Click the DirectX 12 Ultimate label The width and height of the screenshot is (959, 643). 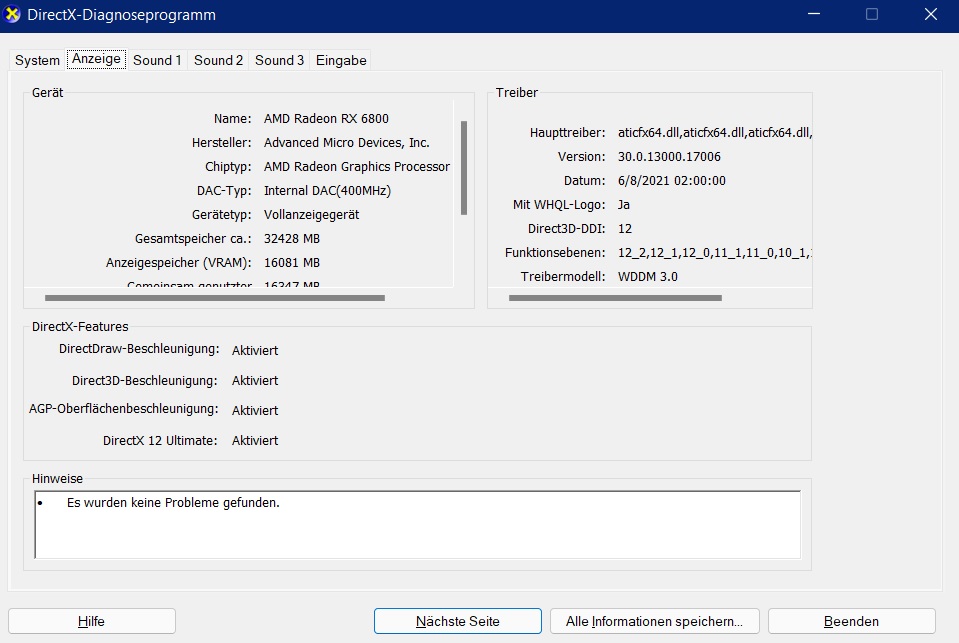pyautogui.click(x=160, y=440)
